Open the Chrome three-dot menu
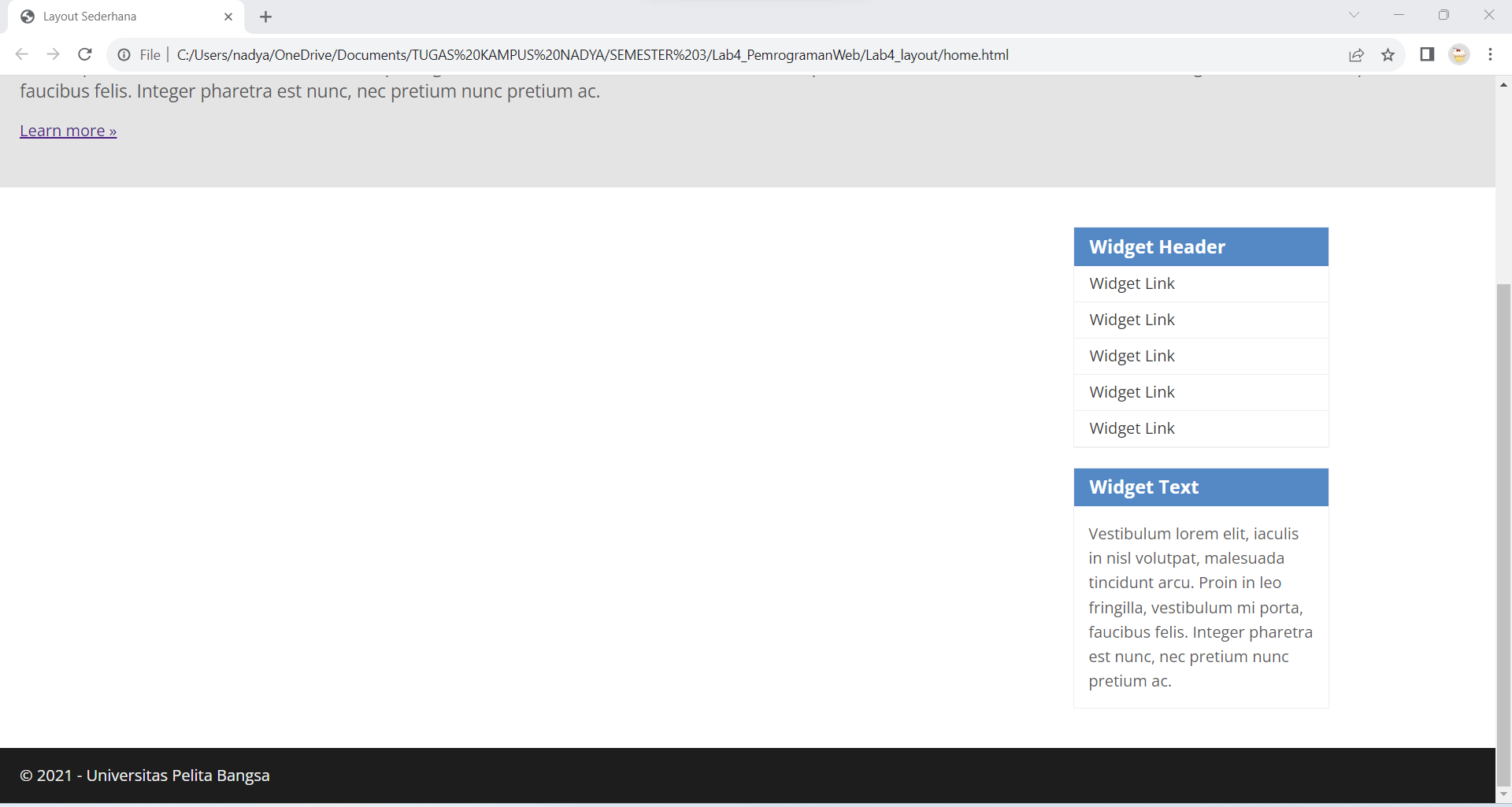The image size is (1512, 807). click(x=1491, y=54)
